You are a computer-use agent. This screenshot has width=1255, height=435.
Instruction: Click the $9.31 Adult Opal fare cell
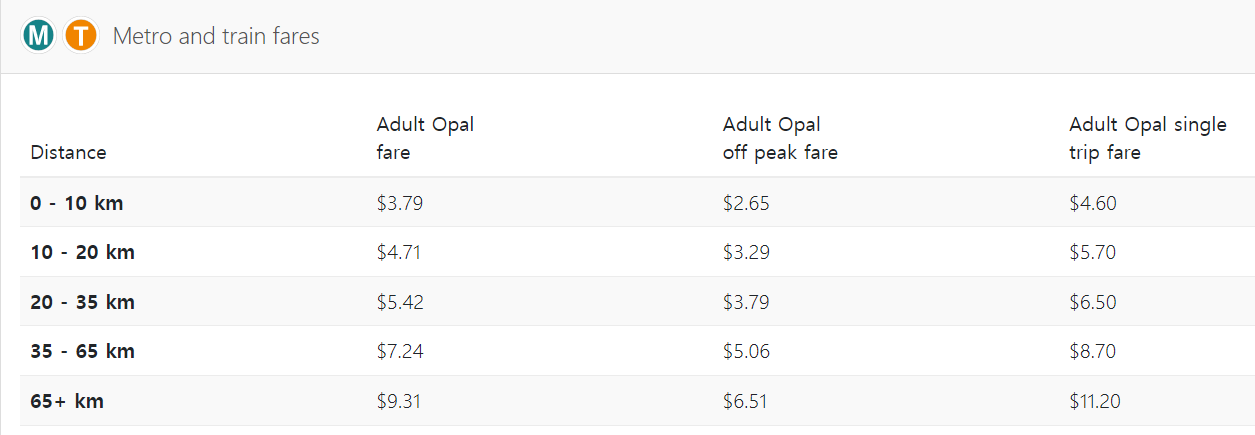point(399,402)
